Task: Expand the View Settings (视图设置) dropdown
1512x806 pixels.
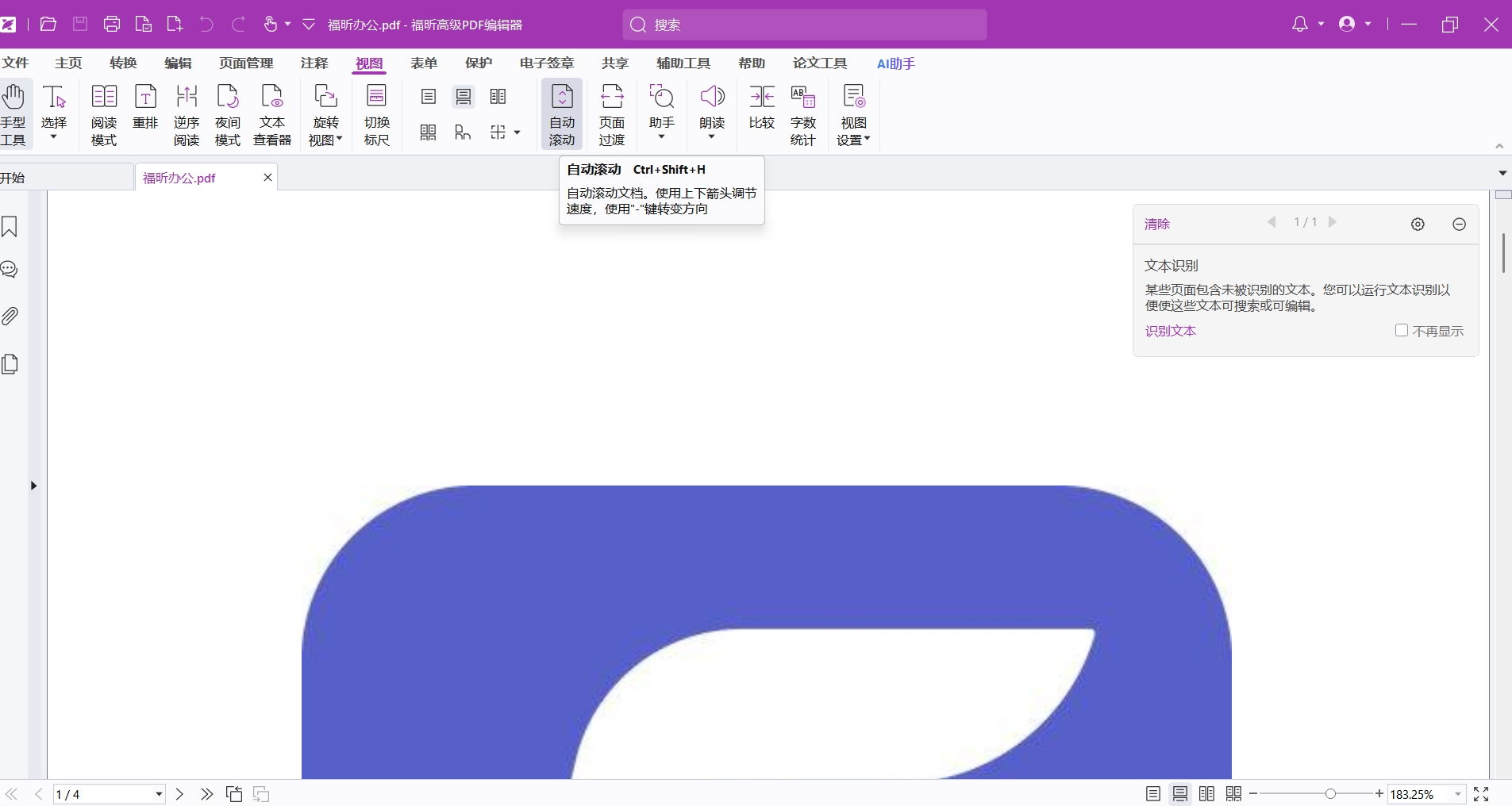Action: click(x=868, y=139)
